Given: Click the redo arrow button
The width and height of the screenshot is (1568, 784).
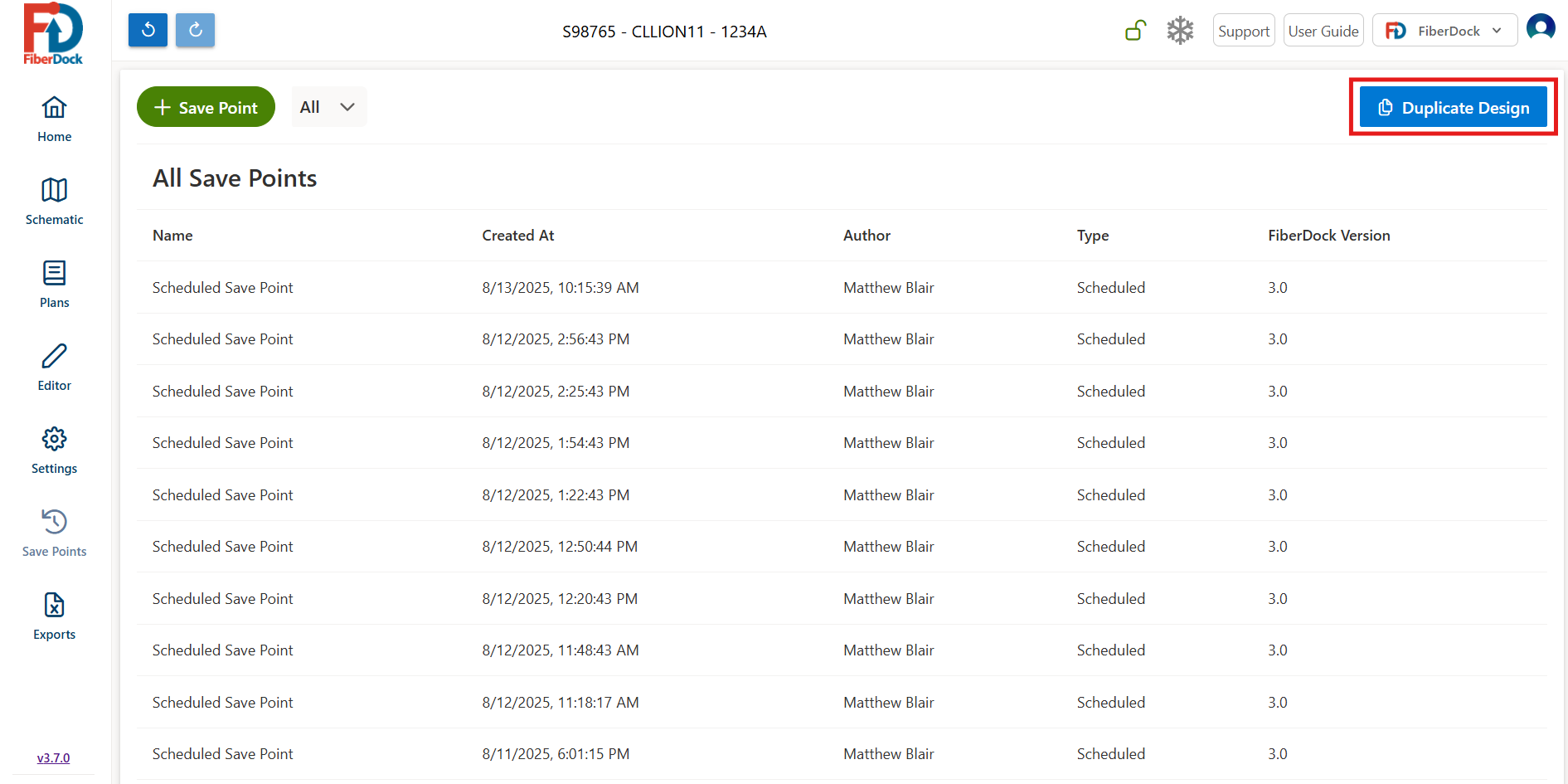Looking at the screenshot, I should (195, 31).
